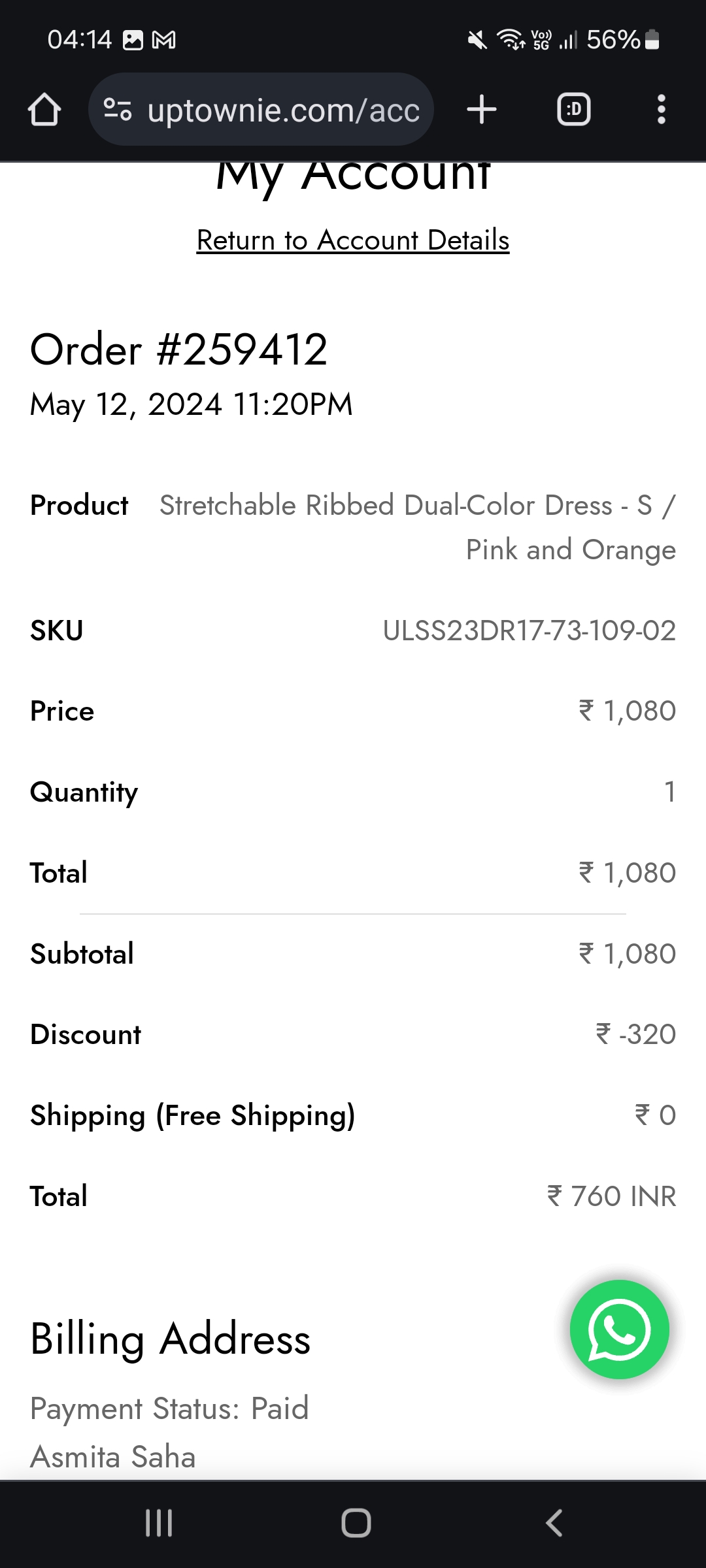
Task: Open site info icon in address bar
Action: (x=118, y=109)
